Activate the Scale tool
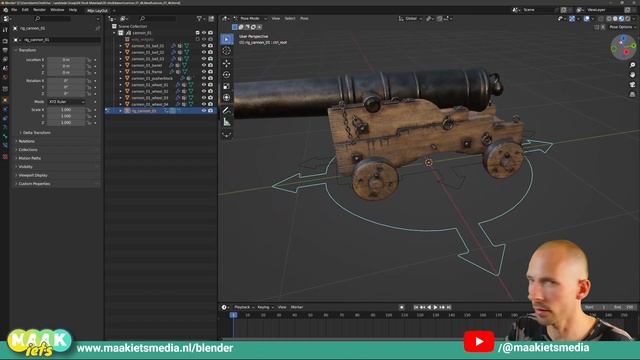 pyautogui.click(x=227, y=86)
